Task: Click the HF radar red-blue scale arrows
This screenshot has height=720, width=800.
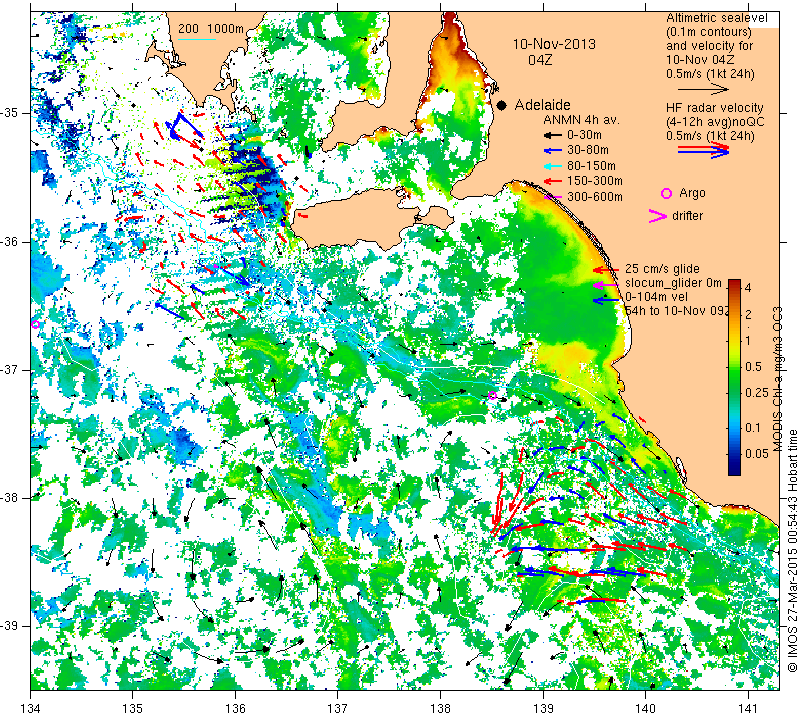Action: pos(703,150)
